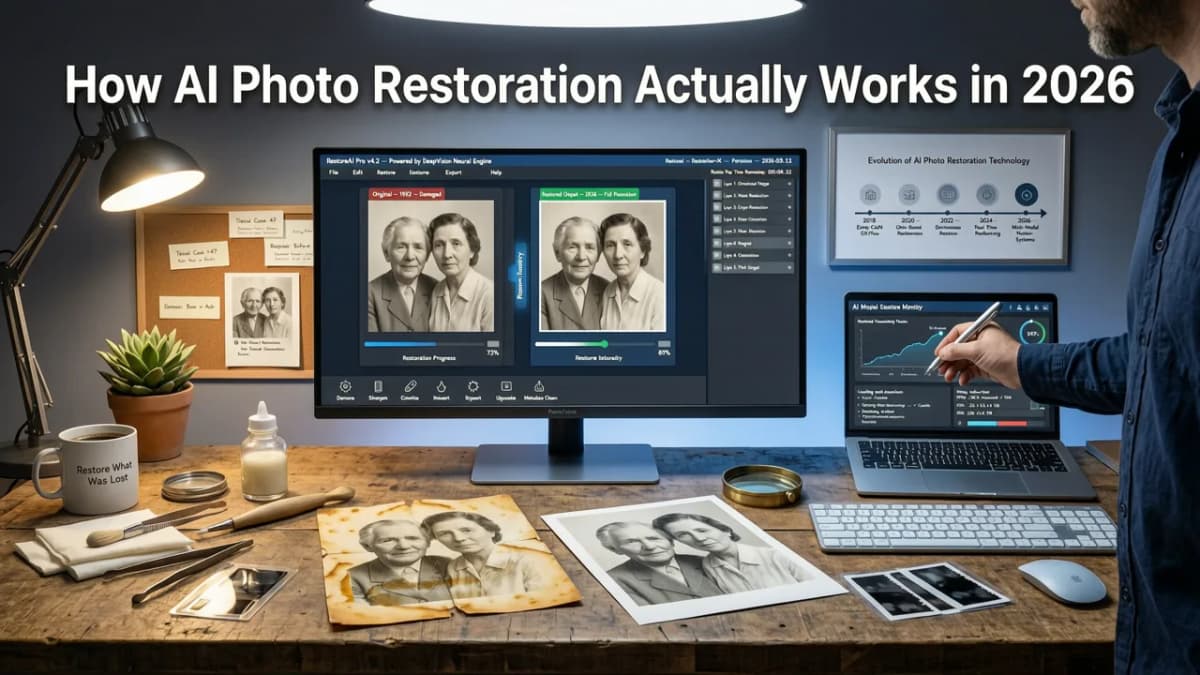
Task: Select the restored output photo preview
Action: (602, 266)
